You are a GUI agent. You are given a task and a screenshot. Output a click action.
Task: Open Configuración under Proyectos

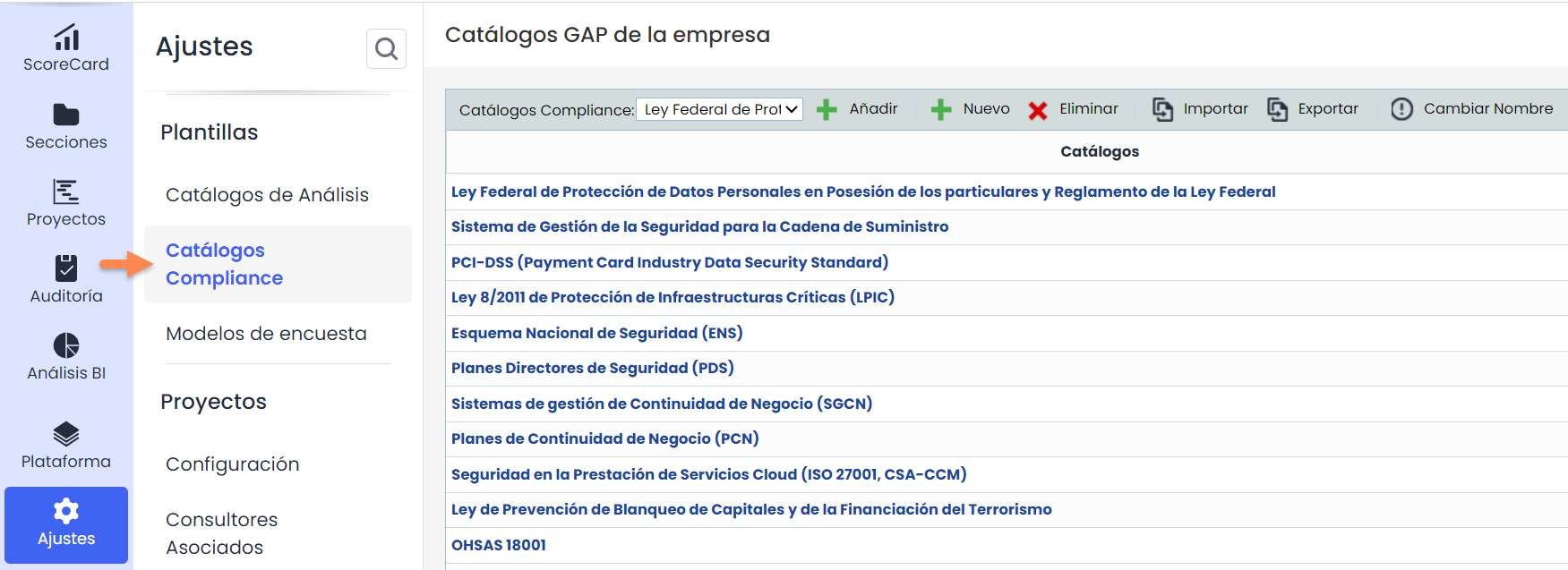coord(232,464)
